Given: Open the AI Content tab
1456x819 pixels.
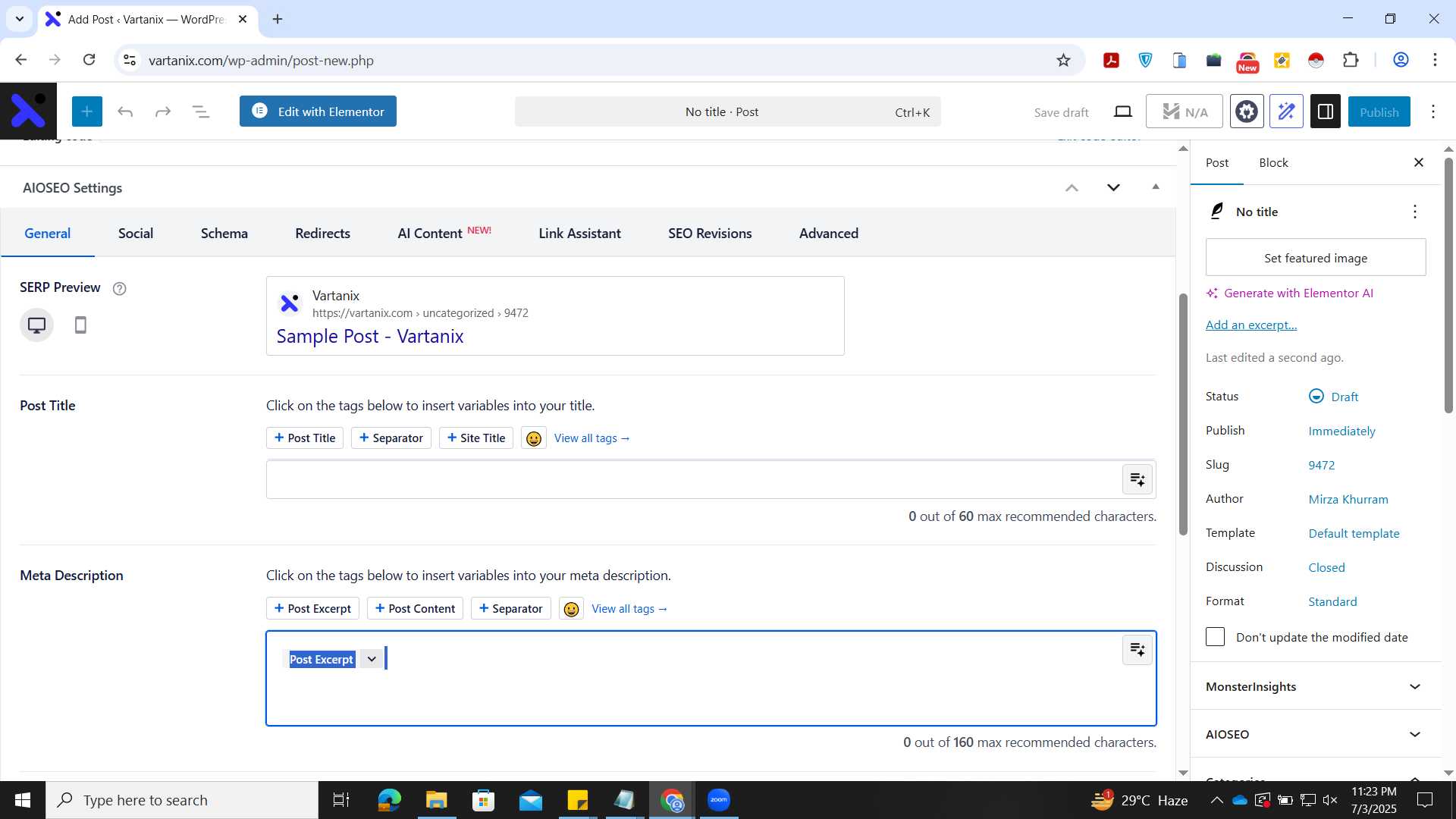Looking at the screenshot, I should coord(444,234).
